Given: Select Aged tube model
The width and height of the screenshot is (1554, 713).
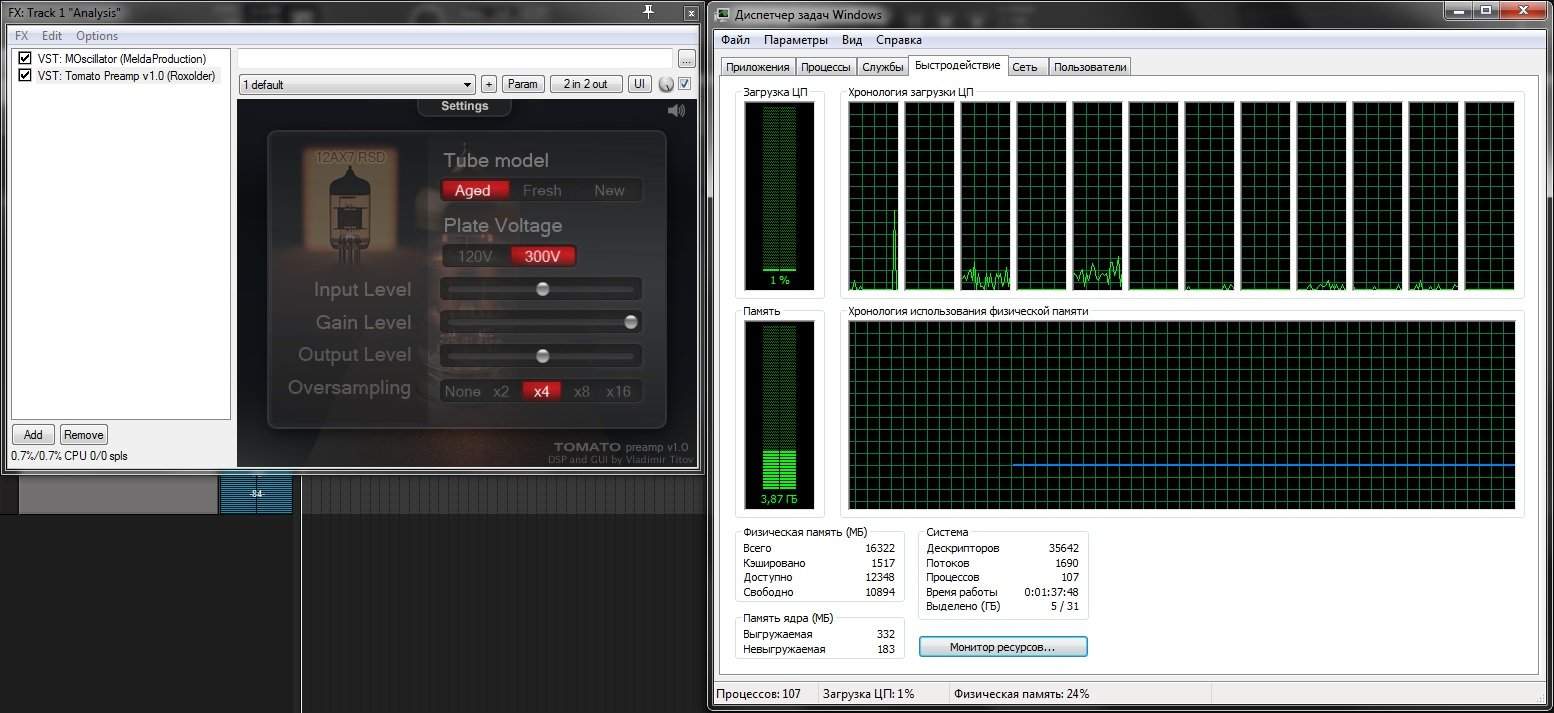Looking at the screenshot, I should [473, 190].
